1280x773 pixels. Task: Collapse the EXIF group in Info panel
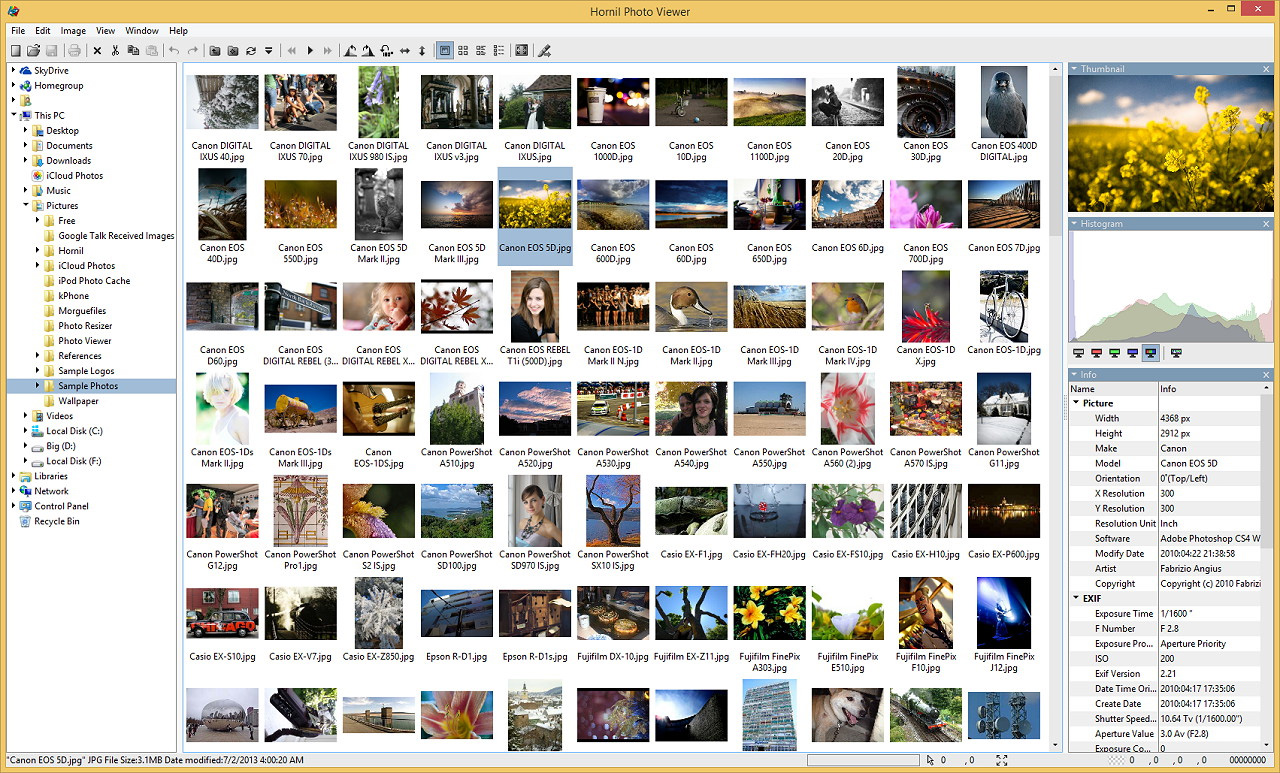[x=1077, y=599]
